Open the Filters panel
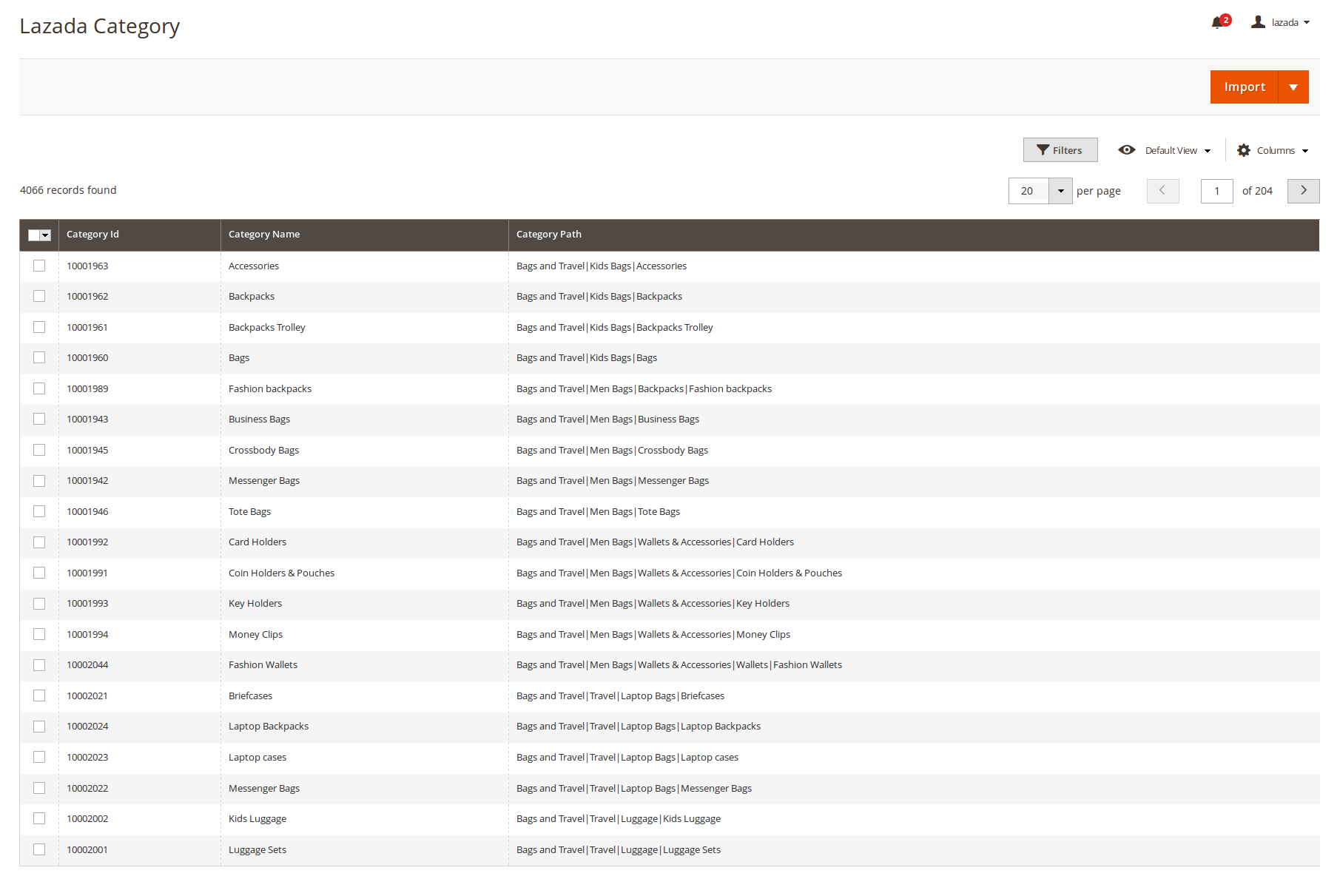Screen dimensions: 1340x896 (1060, 150)
